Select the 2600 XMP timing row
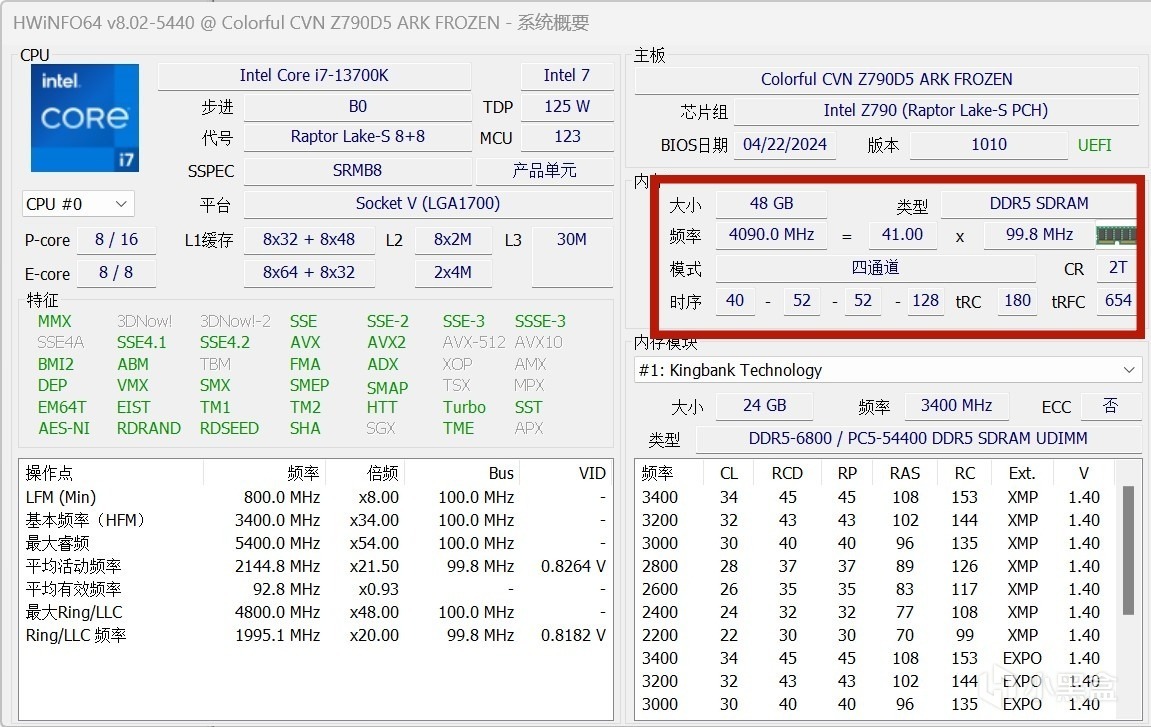1151x727 pixels. point(876,590)
